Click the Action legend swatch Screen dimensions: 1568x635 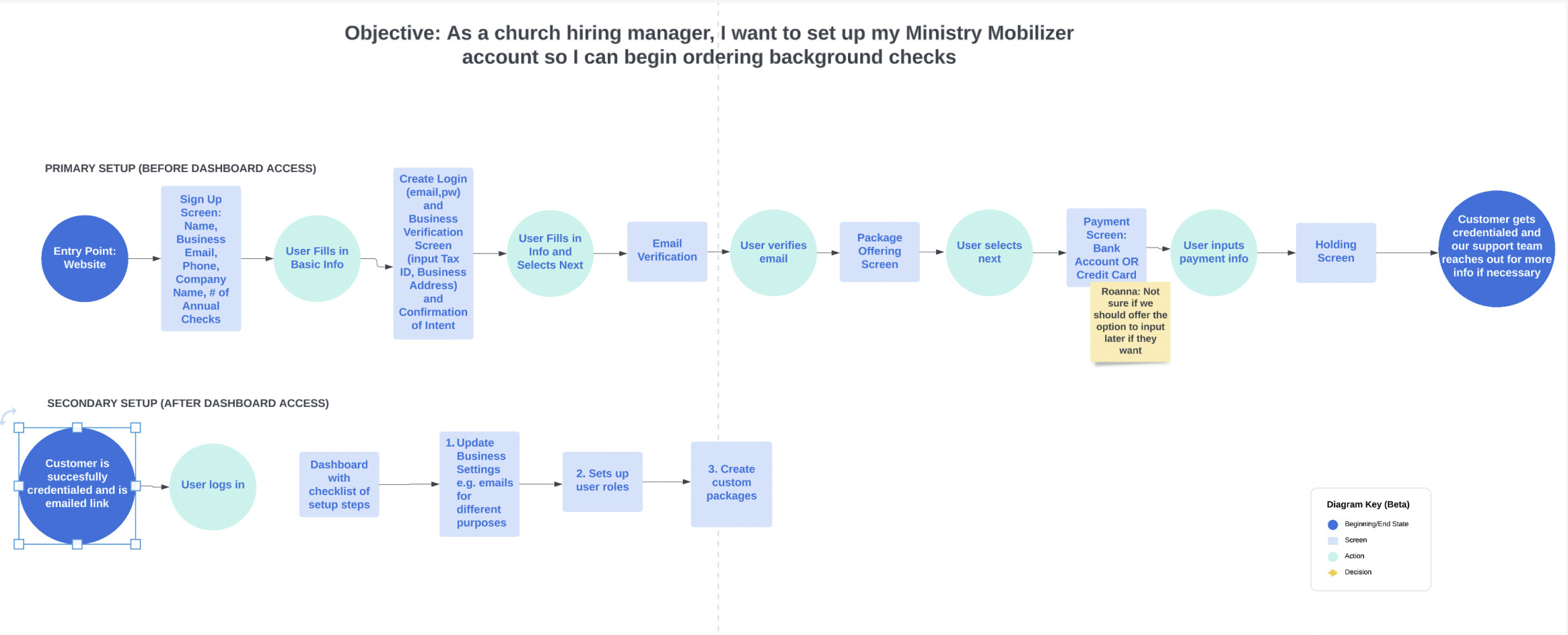[1332, 556]
